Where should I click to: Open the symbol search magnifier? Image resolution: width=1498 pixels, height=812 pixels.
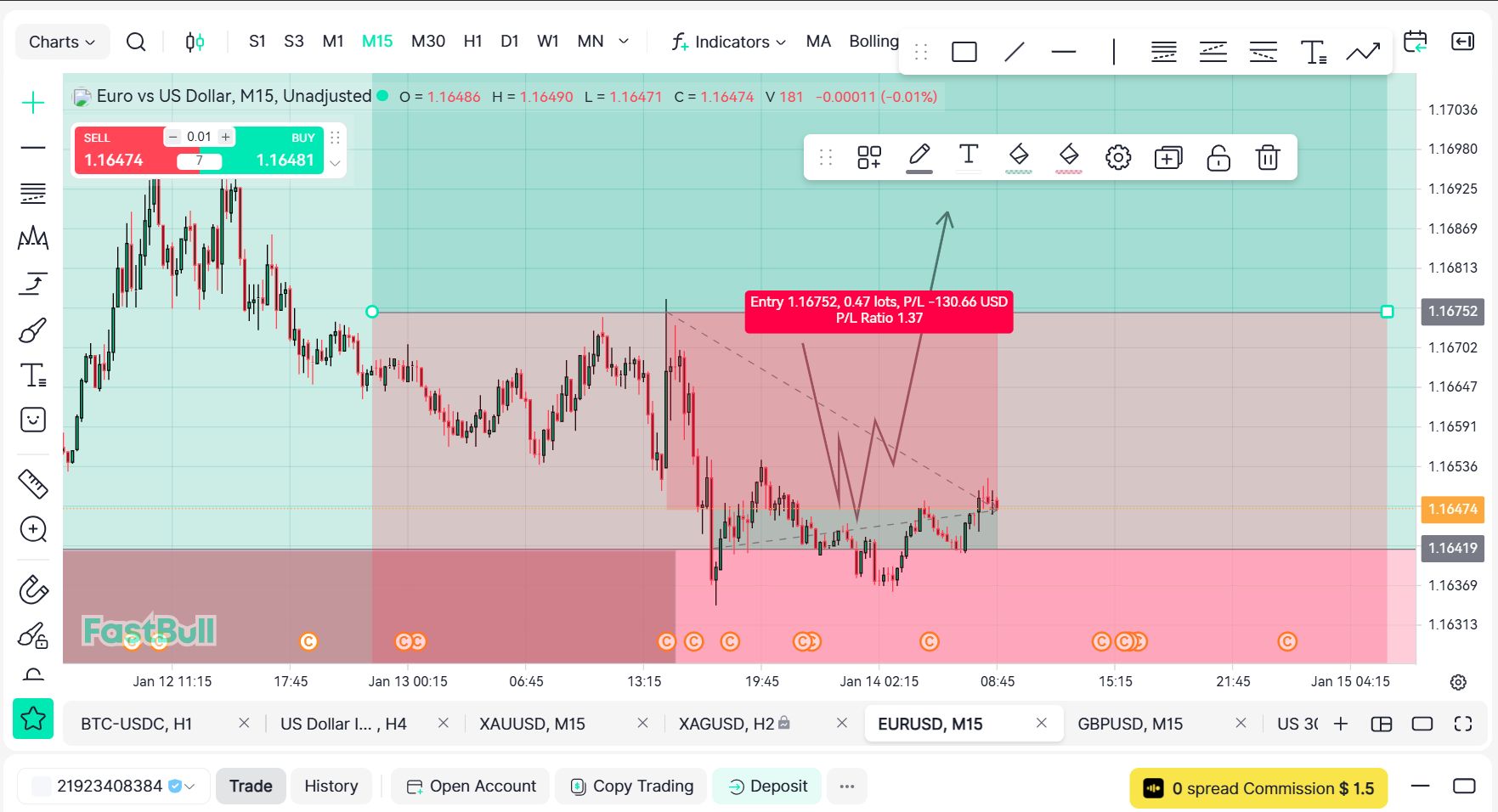136,42
